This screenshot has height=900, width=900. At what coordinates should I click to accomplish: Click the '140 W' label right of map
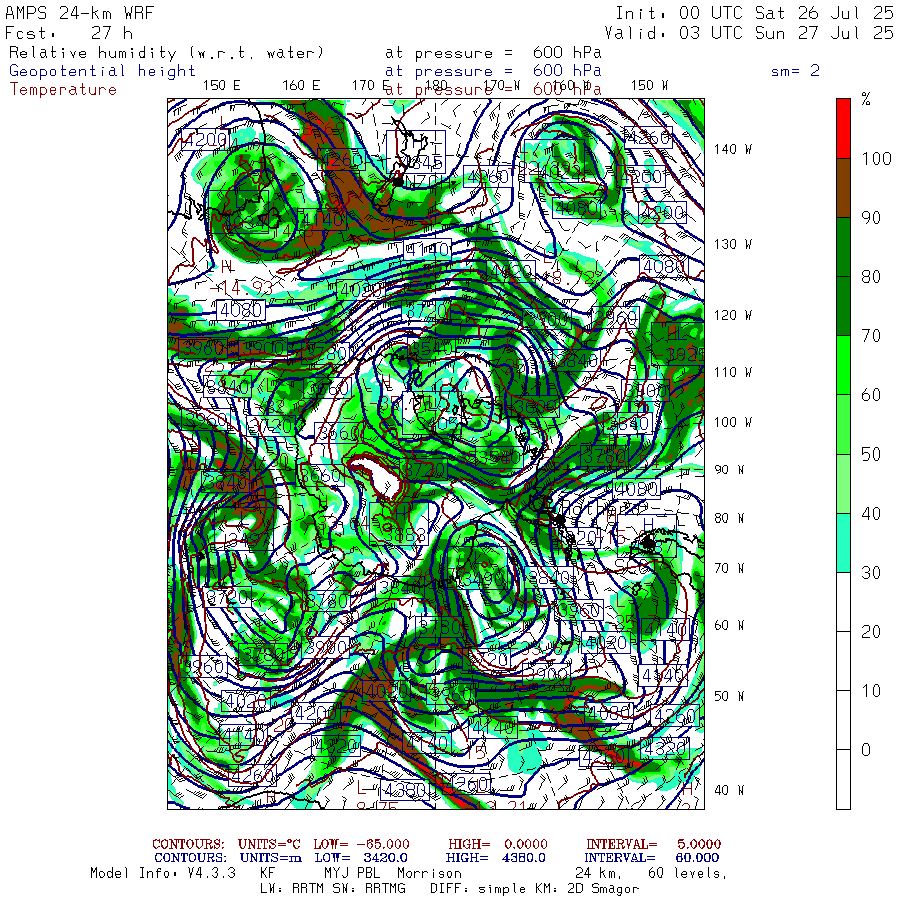pyautogui.click(x=732, y=149)
